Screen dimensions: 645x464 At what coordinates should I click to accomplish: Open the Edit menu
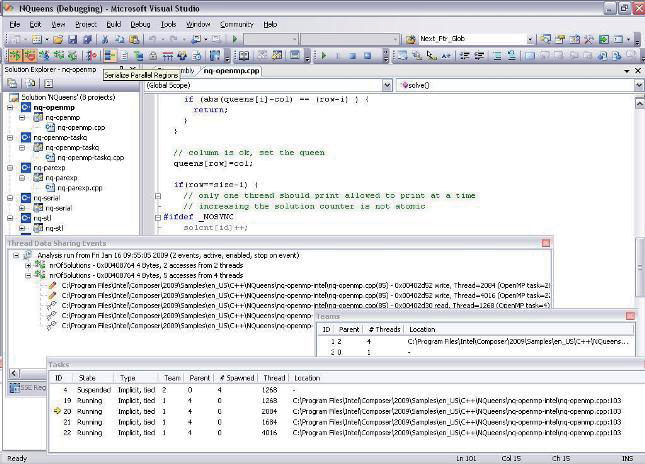click(x=35, y=25)
